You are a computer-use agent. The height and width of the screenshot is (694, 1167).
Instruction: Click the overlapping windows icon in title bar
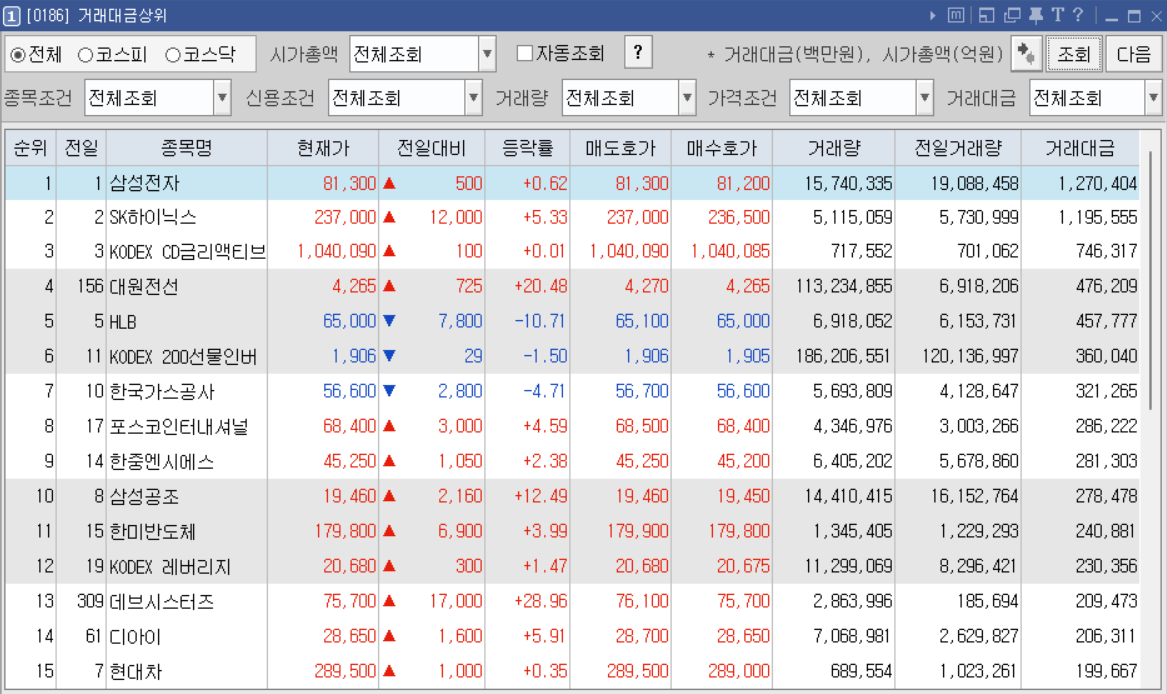pos(1011,15)
